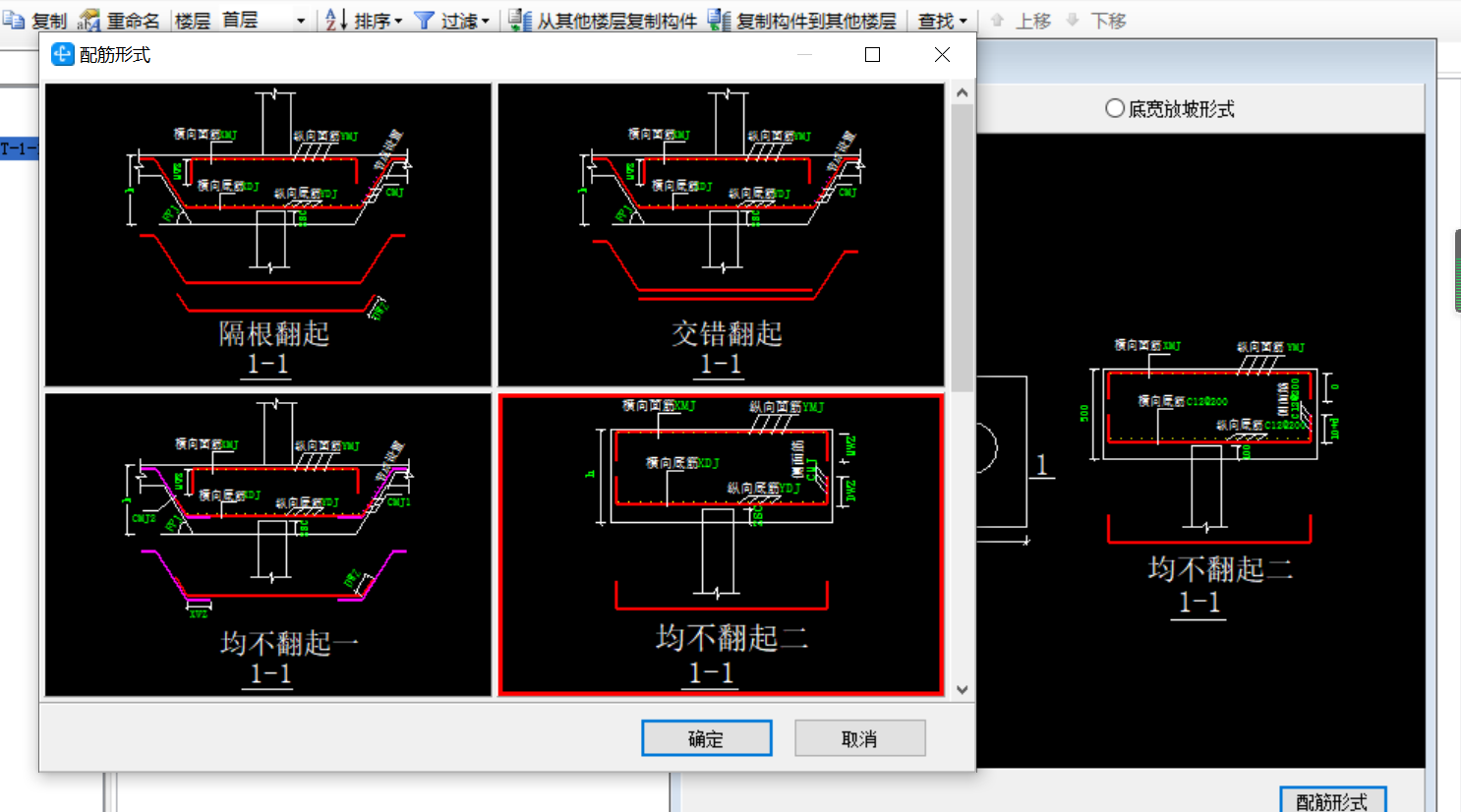
Task: Open the 查找 dropdown menu
Action: tap(942, 20)
